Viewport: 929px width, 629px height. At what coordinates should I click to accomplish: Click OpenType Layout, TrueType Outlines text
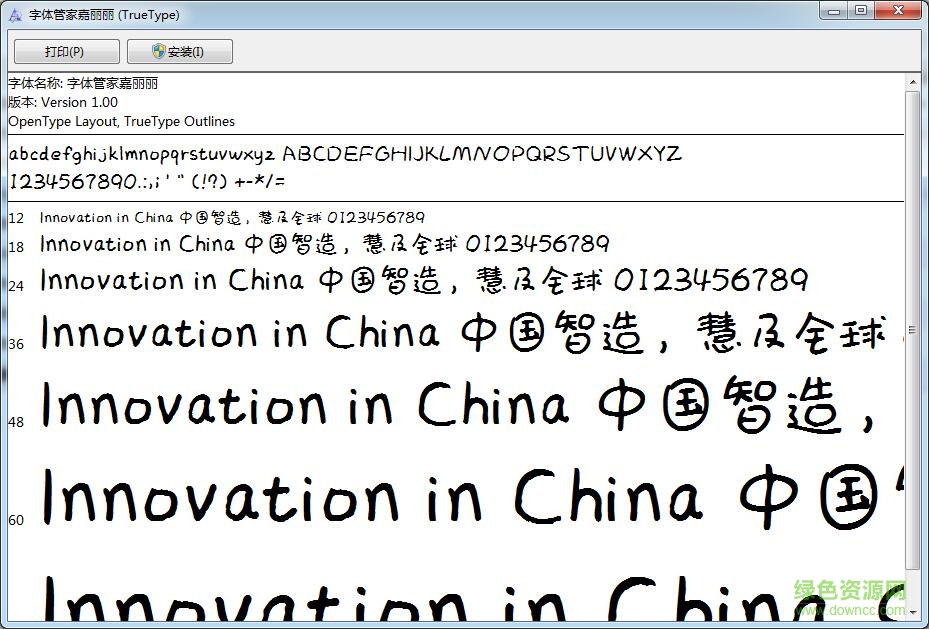click(x=121, y=121)
